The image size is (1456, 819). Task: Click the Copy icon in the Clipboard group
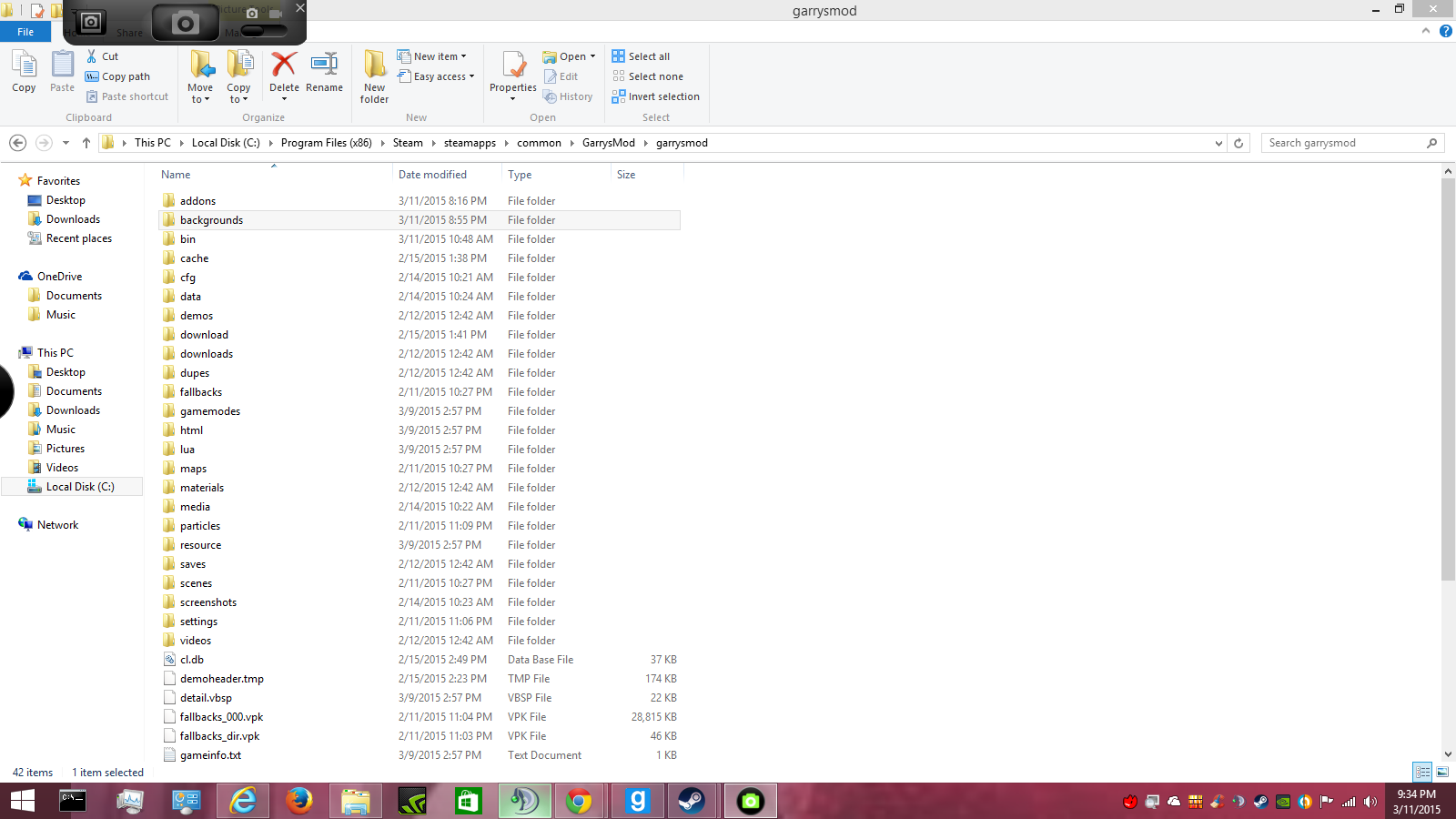(24, 65)
